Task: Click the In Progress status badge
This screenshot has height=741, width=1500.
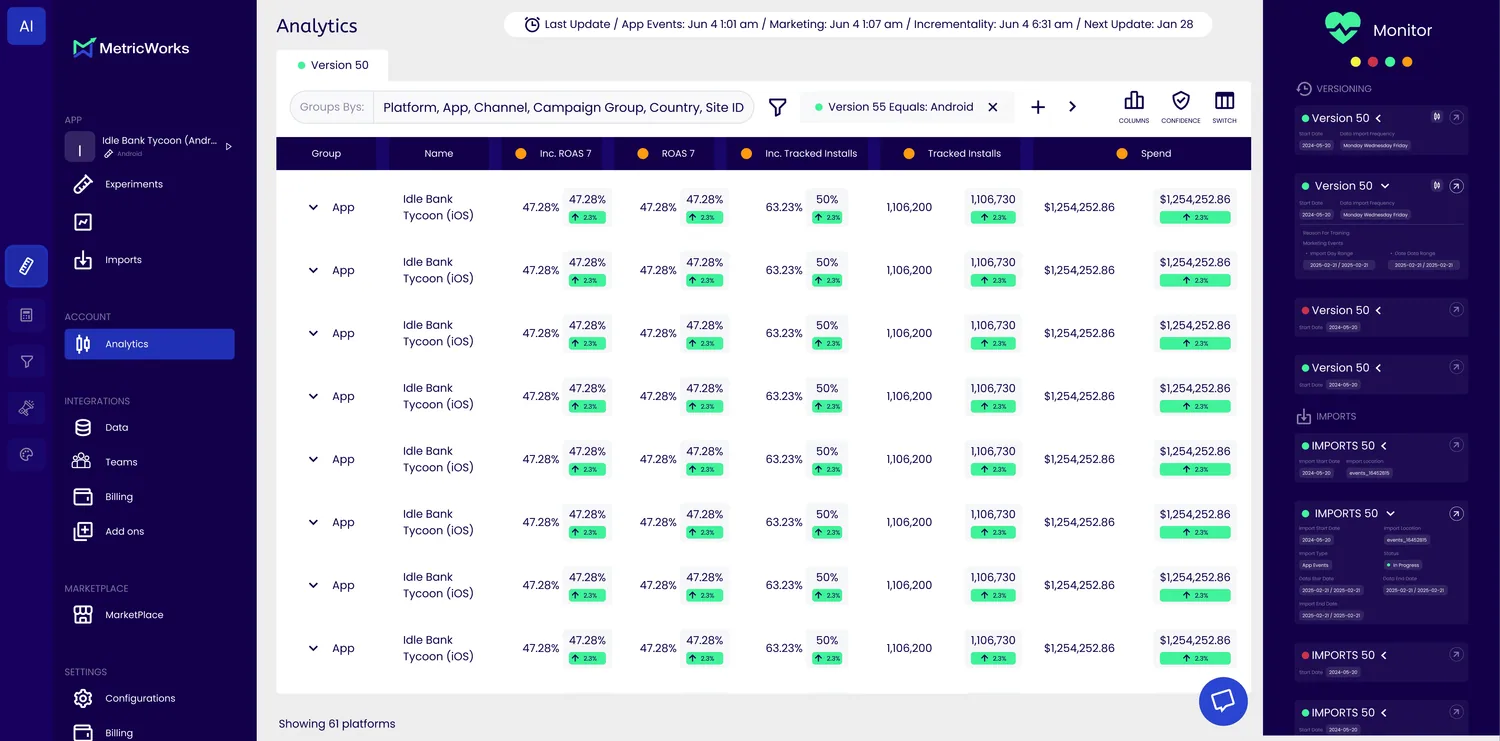Action: pyautogui.click(x=1403, y=565)
